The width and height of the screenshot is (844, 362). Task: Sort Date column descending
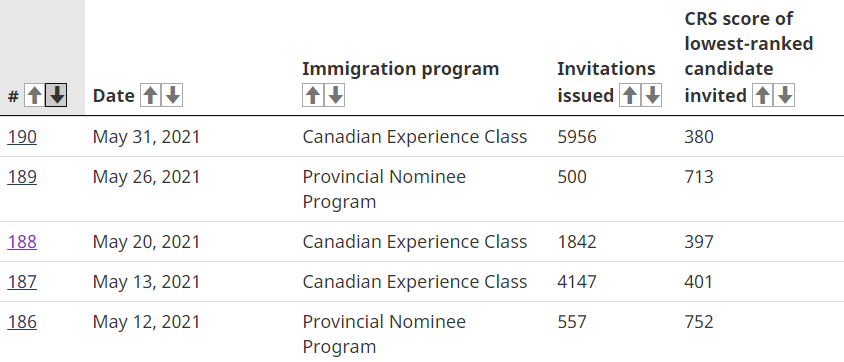(x=172, y=96)
